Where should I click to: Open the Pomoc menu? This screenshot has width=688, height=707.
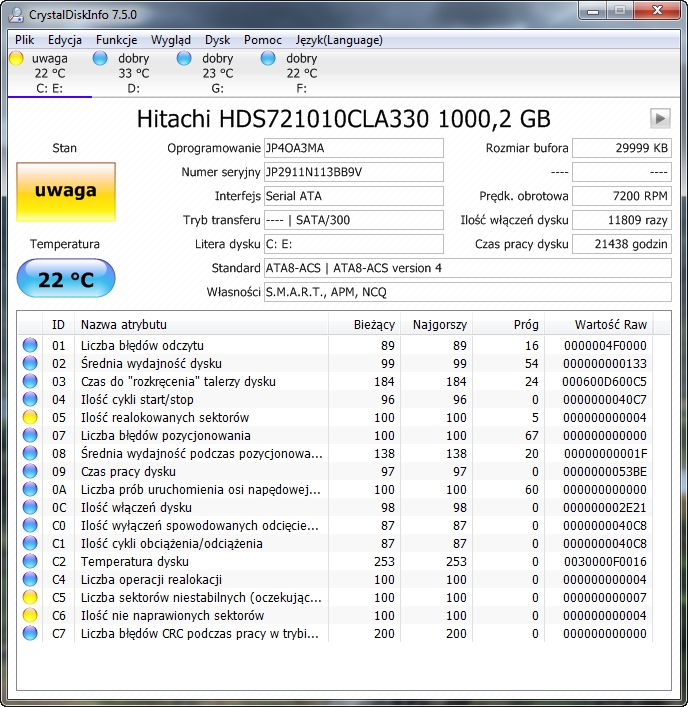[263, 40]
